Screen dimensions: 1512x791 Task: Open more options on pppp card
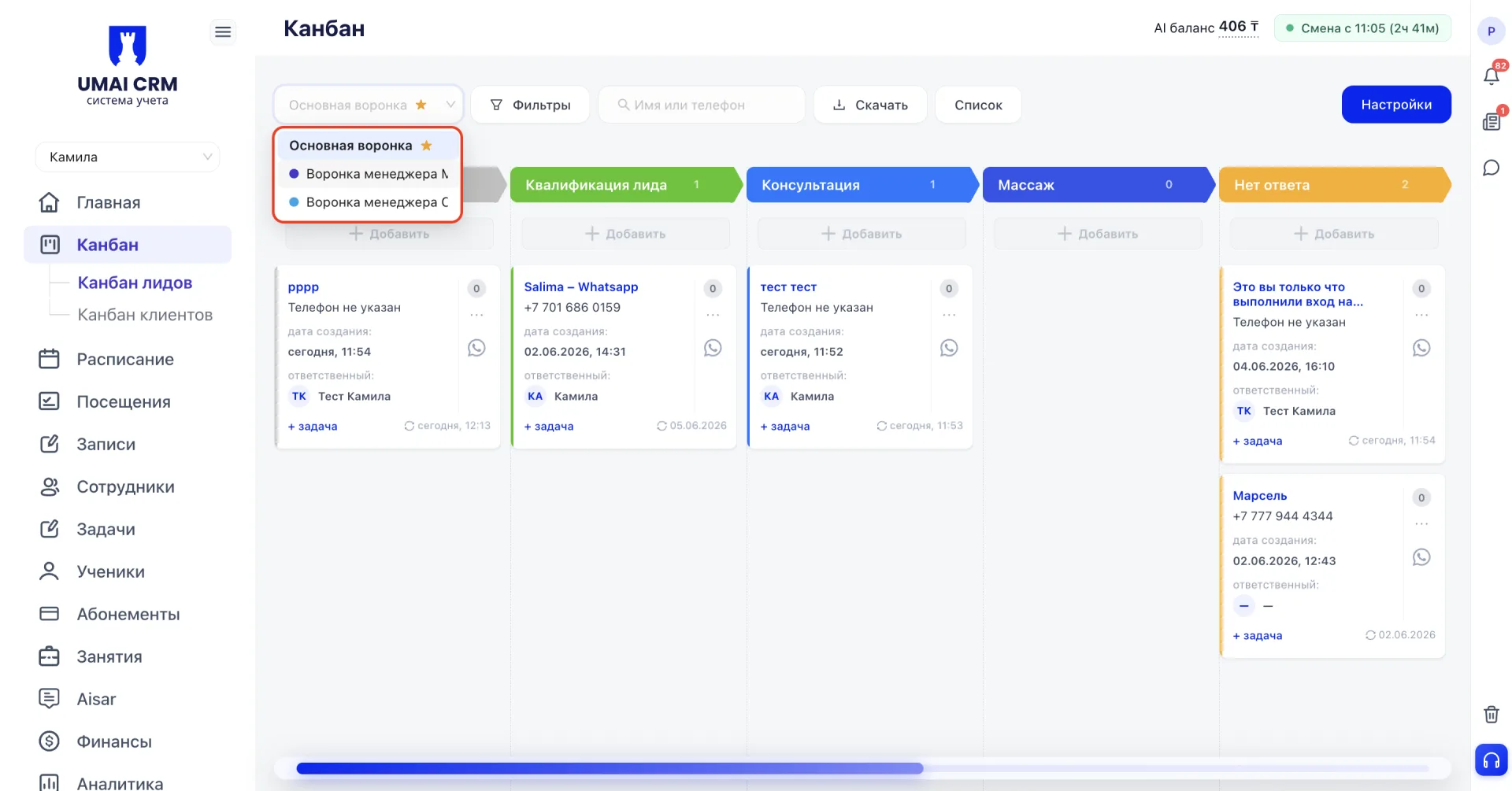[x=476, y=315]
